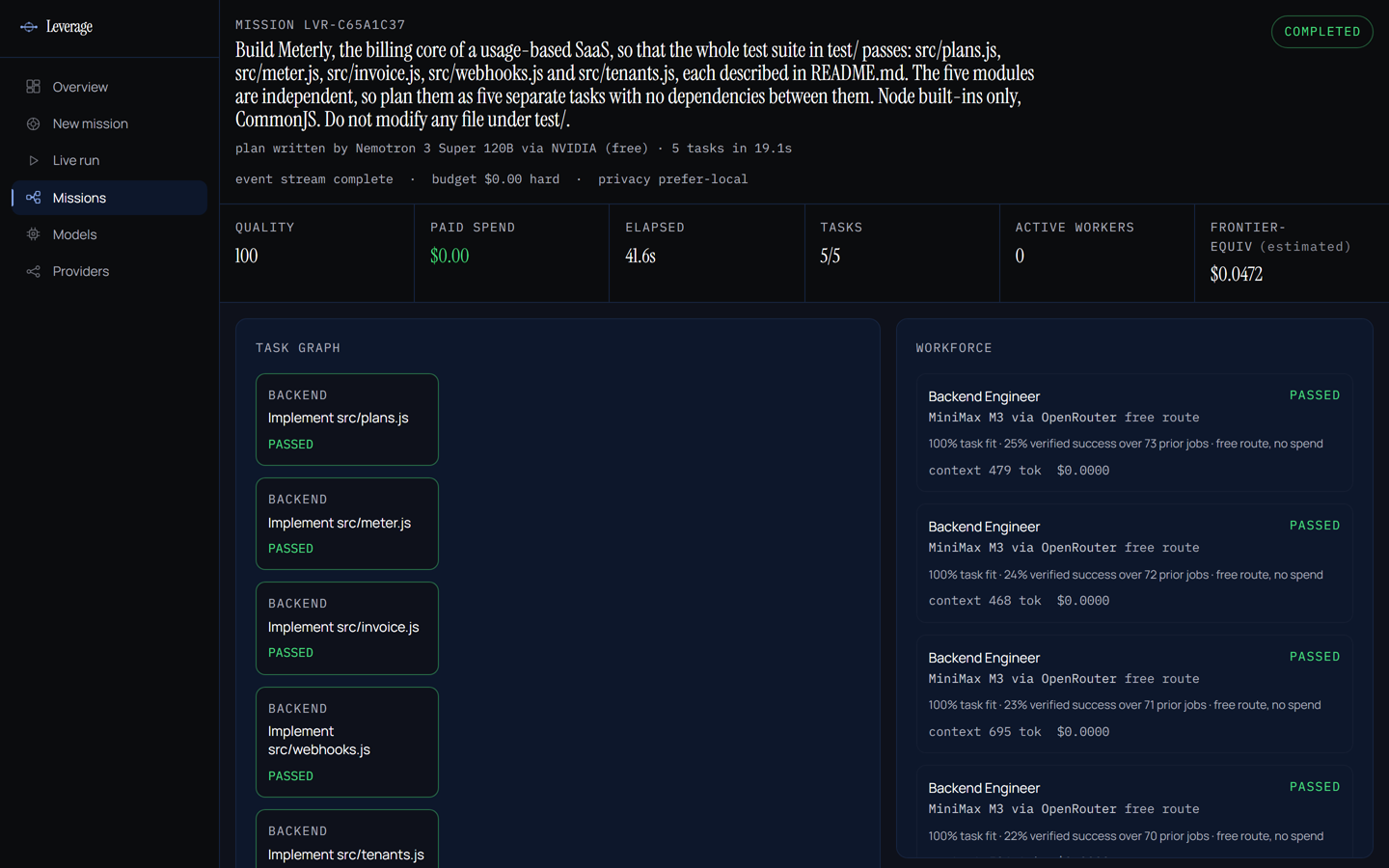Click the 'privacy prefer-local' label

point(673,179)
